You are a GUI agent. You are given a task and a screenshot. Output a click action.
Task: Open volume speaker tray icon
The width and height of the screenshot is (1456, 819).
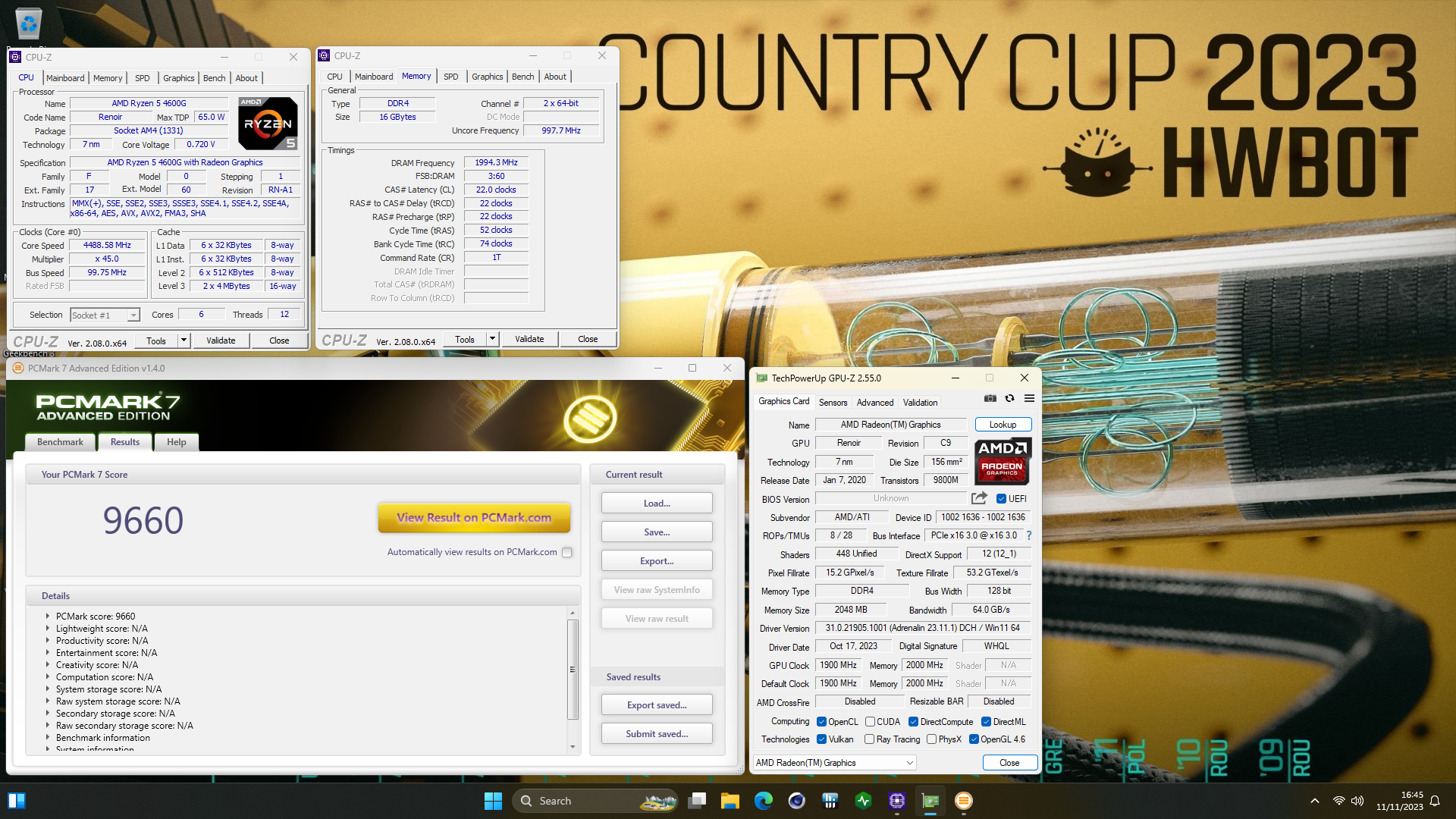point(1357,801)
